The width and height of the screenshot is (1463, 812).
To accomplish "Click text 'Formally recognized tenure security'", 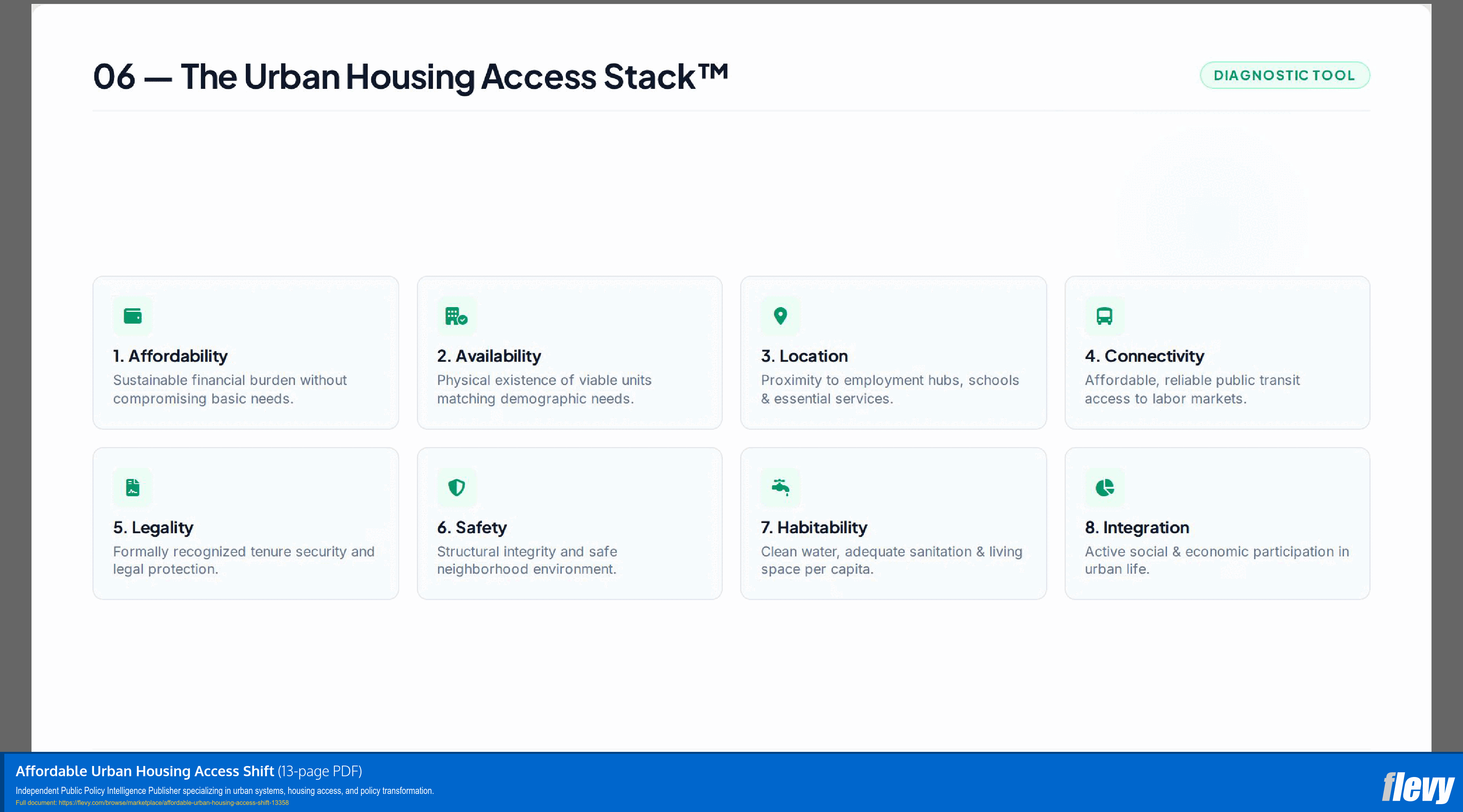I will [229, 551].
